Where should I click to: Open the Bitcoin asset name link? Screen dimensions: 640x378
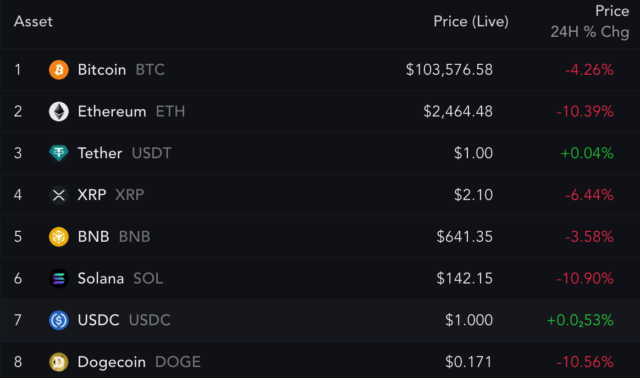tap(102, 70)
